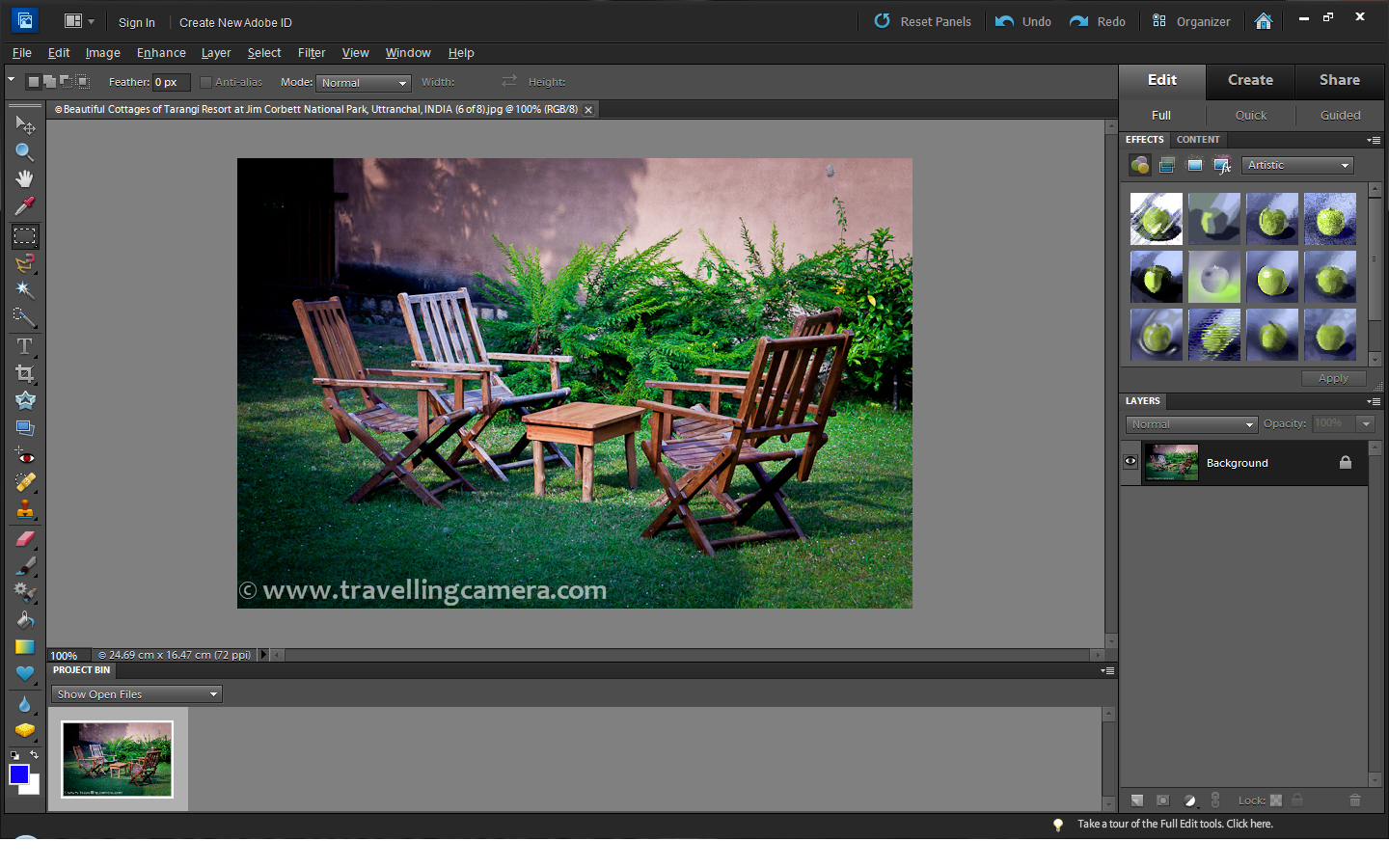1389x868 pixels.
Task: Create a new layer in Layers panel
Action: click(x=1137, y=800)
